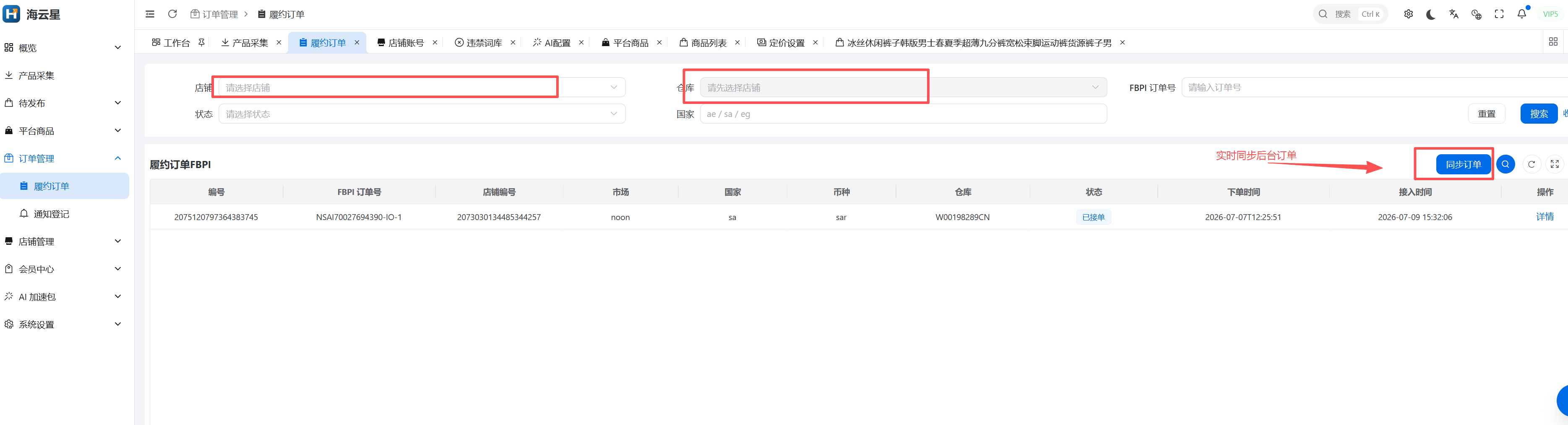The width and height of the screenshot is (1568, 425).
Task: Click the 海云星 logo icon
Action: coord(11,13)
